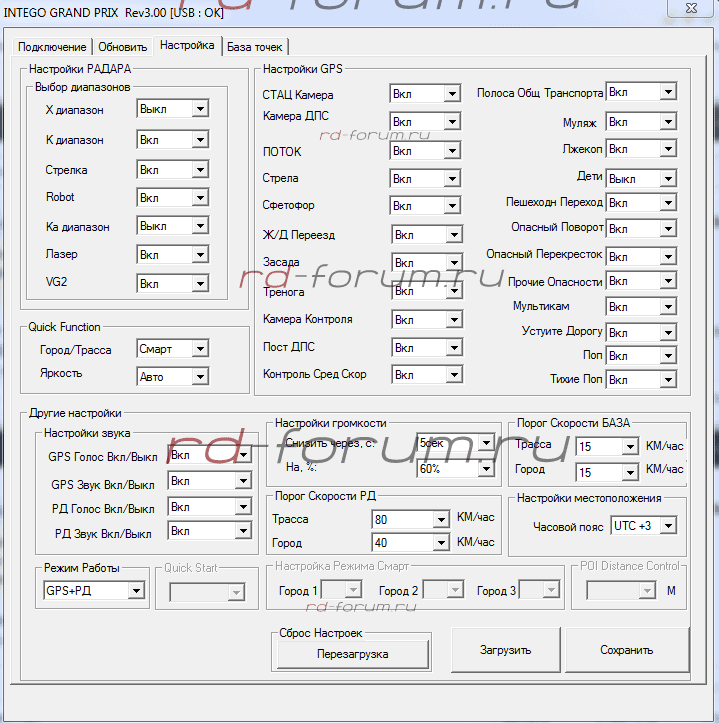Image resolution: width=719 pixels, height=723 pixels.
Task: Open the Засада dropdown
Action: coord(427,263)
